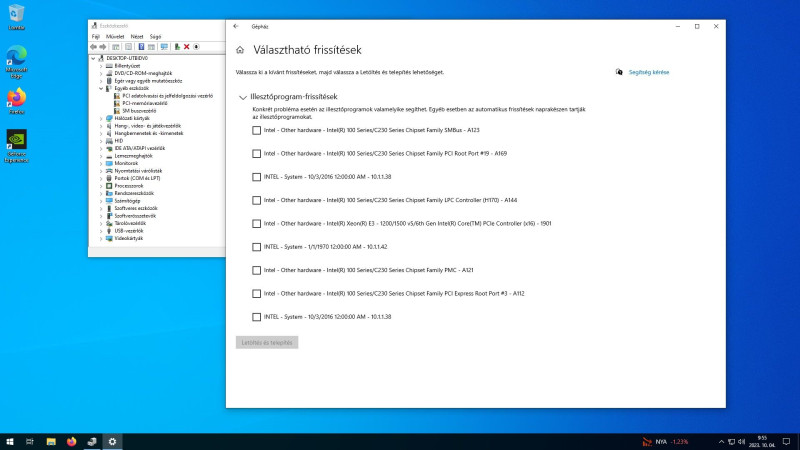Viewport: 800px width, 450px height.
Task: Switch to Device Manager taskbar icon
Action: [x=92, y=442]
